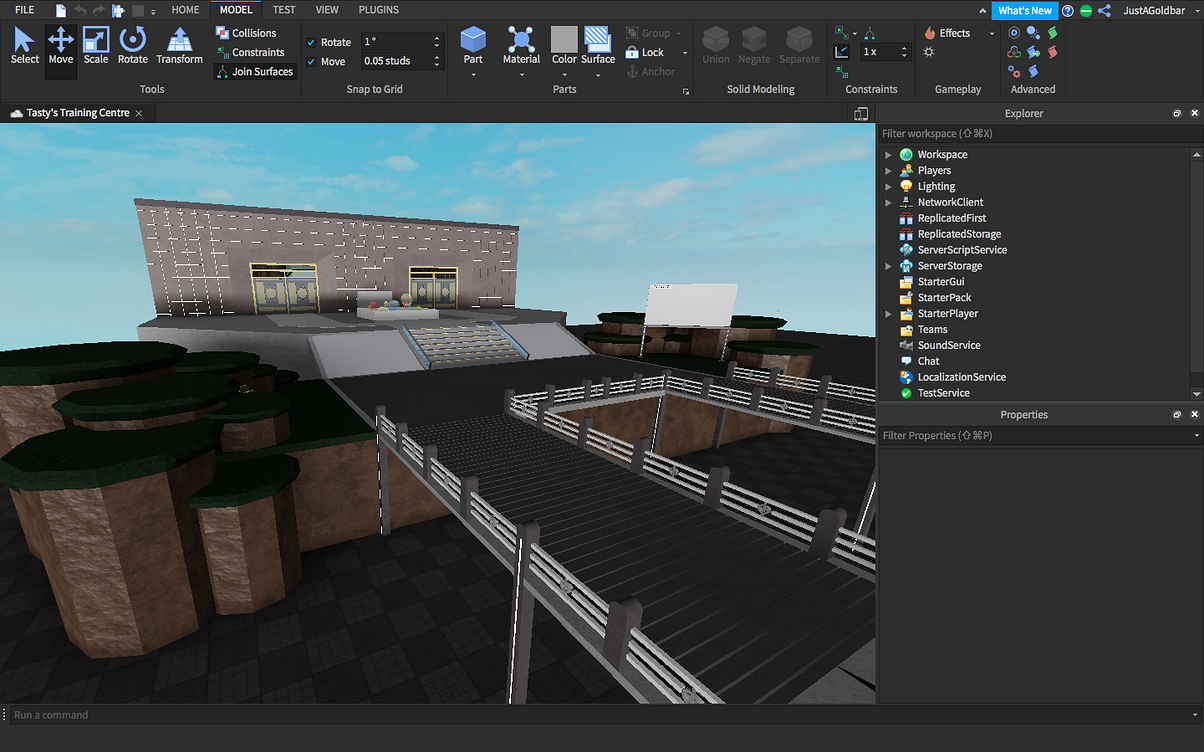
Task: Click the Spawn location icon in Gameplay
Action: coord(928,51)
